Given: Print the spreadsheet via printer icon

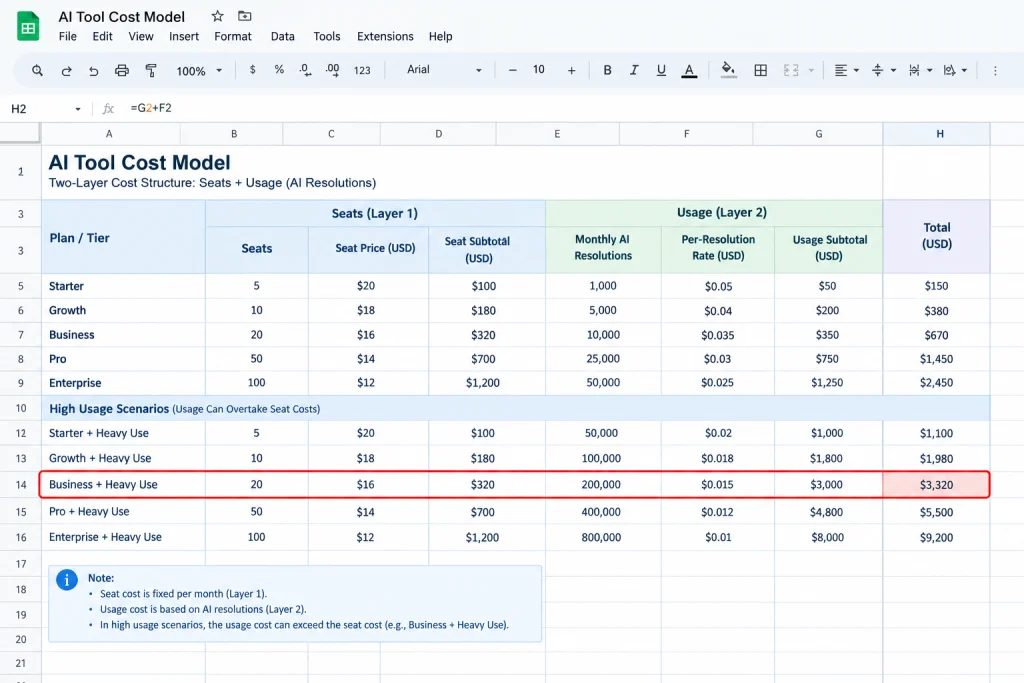Looking at the screenshot, I should tap(121, 71).
